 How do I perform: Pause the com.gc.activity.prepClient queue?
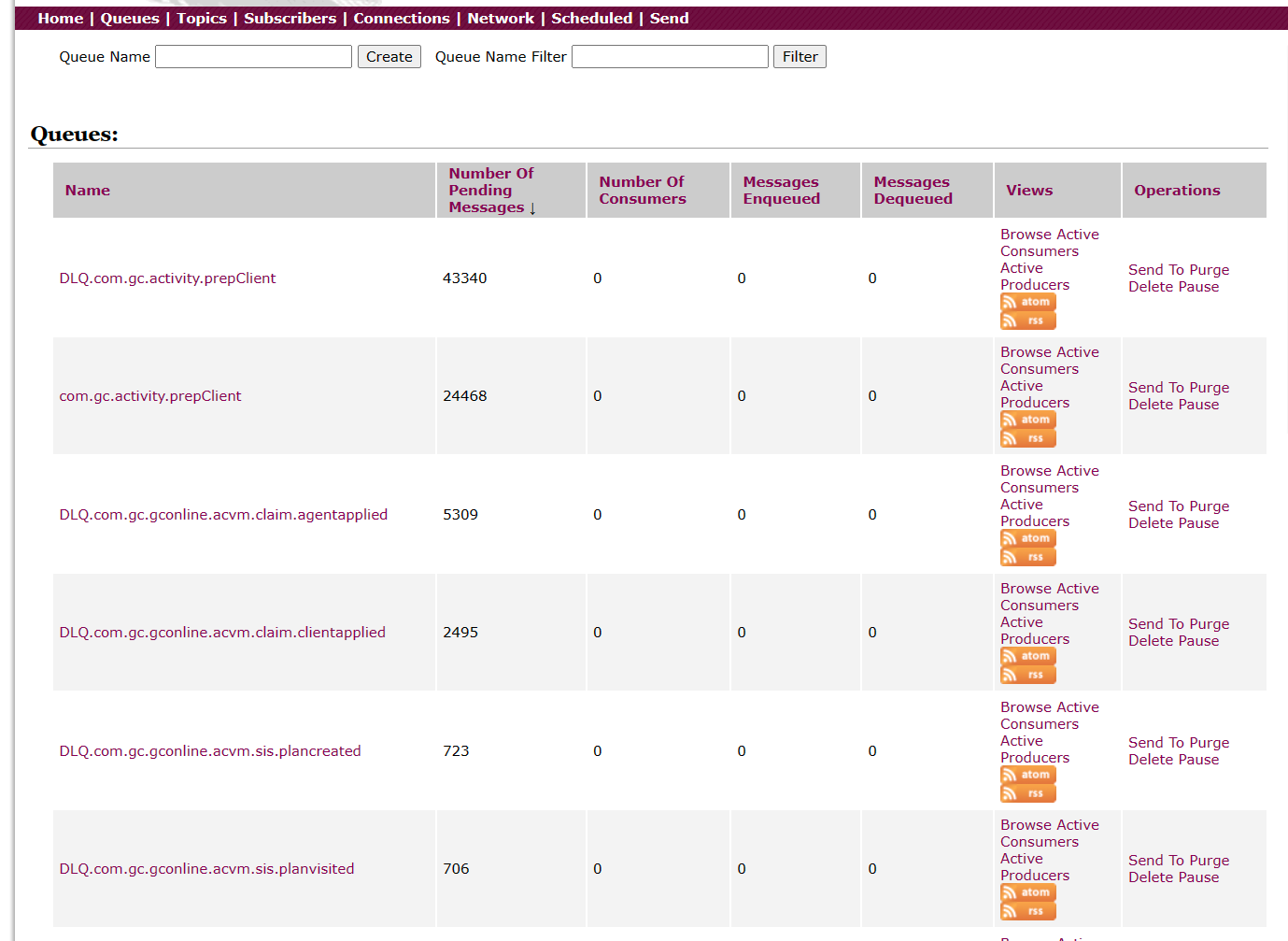[1198, 405]
